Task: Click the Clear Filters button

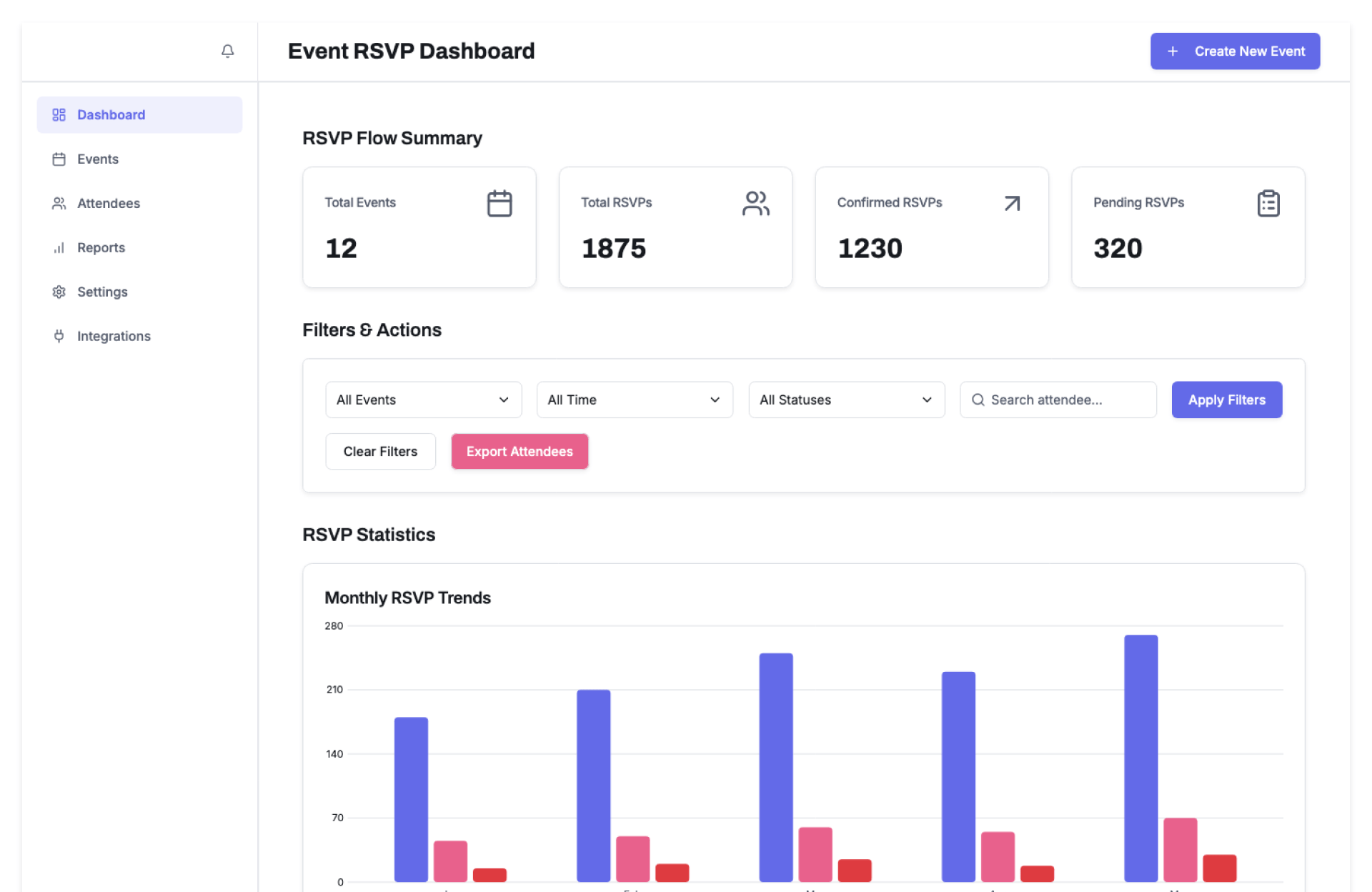Action: point(380,451)
